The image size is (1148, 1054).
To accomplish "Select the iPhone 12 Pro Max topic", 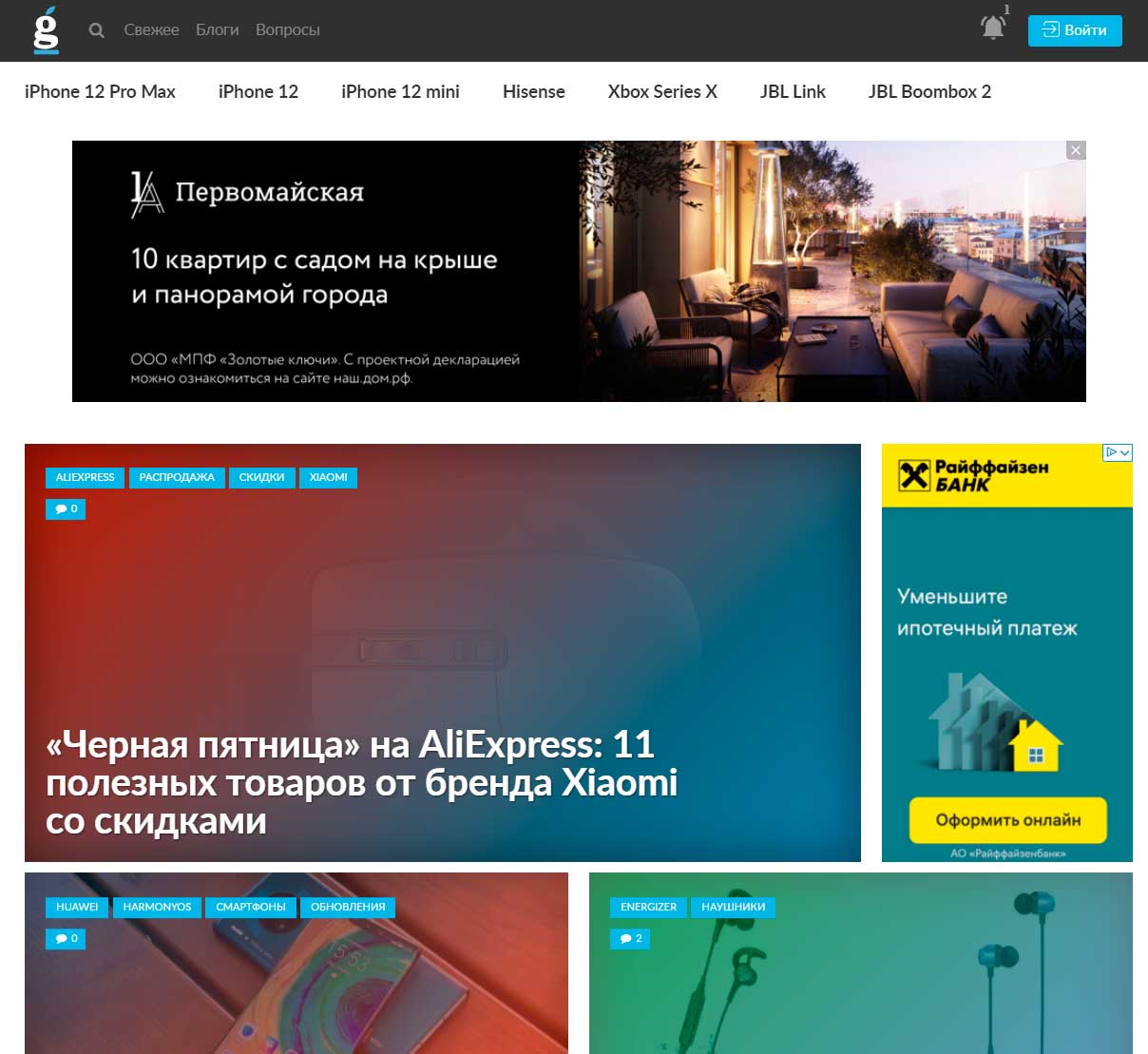I will (x=100, y=92).
